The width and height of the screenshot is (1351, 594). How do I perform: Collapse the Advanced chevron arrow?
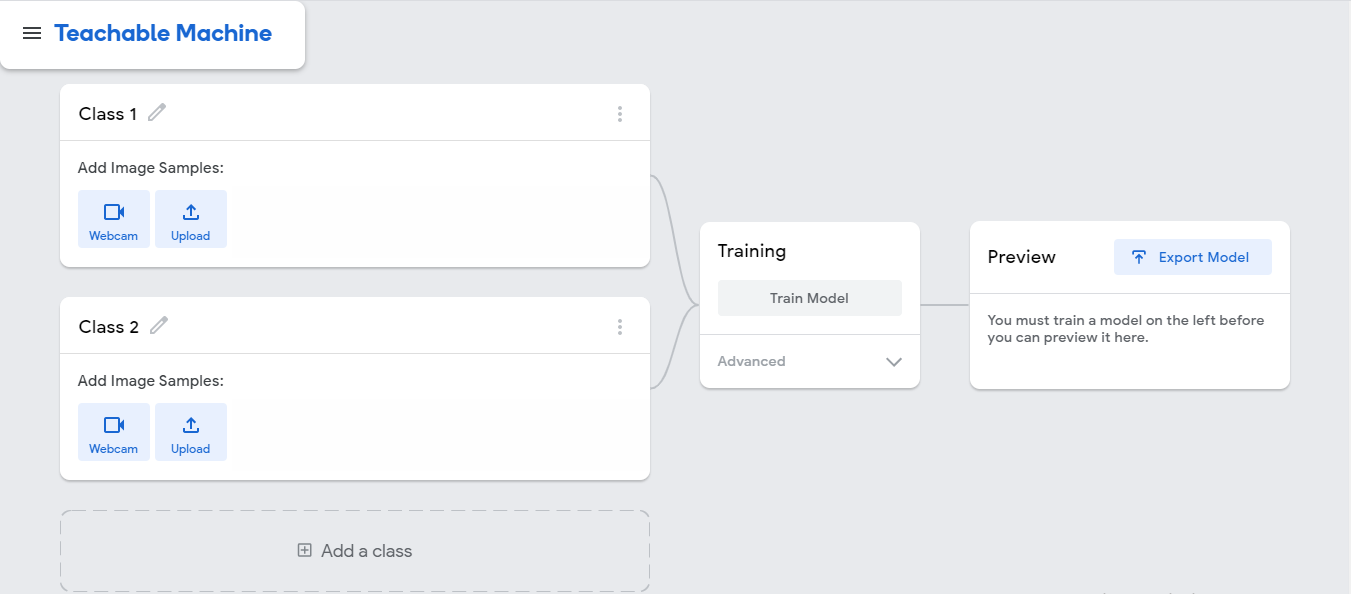(x=893, y=362)
